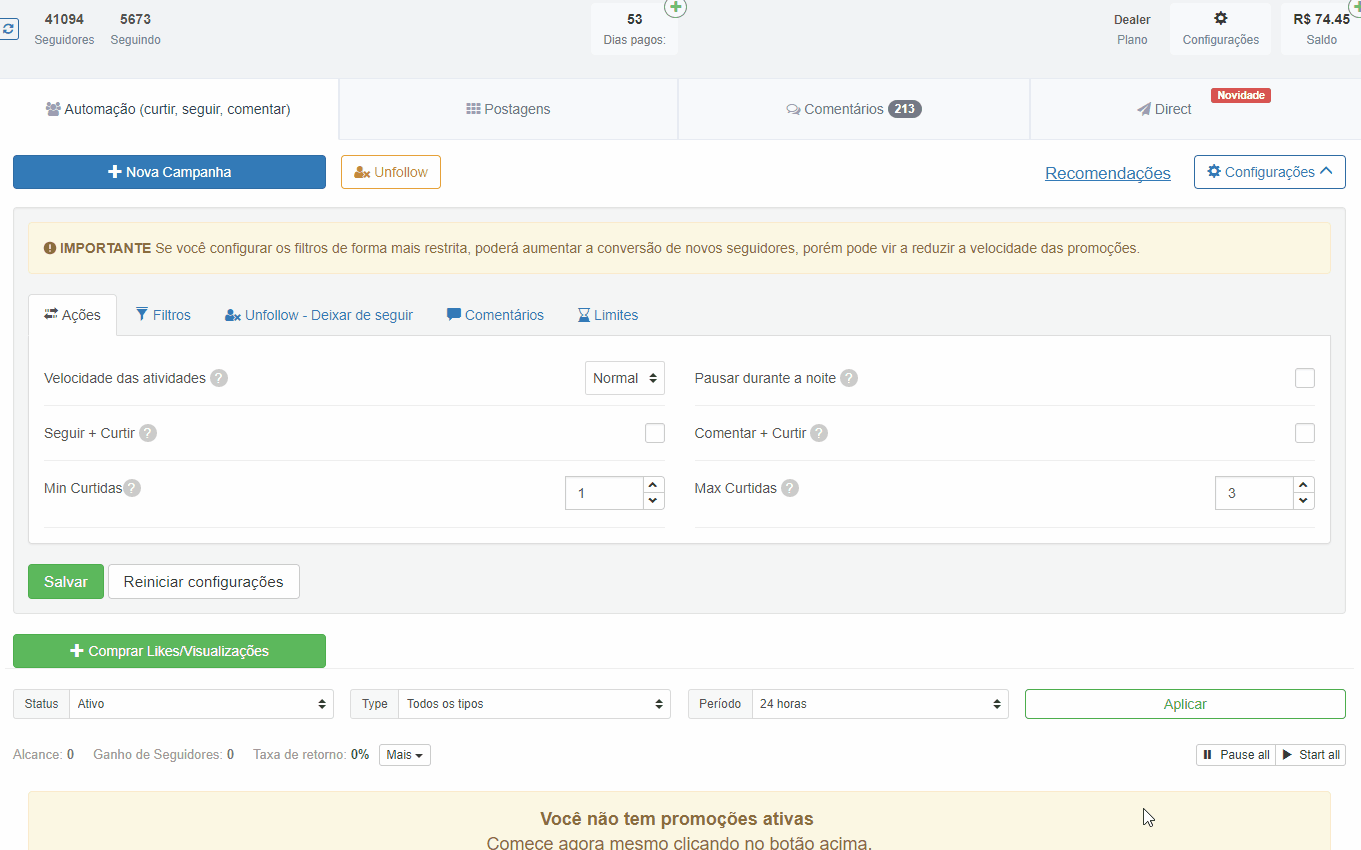The width and height of the screenshot is (1361, 850).
Task: Click Reiniciar configurações button
Action: [204, 582]
